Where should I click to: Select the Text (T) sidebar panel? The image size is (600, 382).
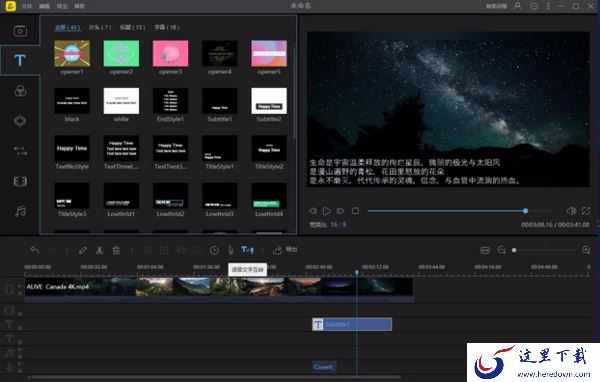20,60
